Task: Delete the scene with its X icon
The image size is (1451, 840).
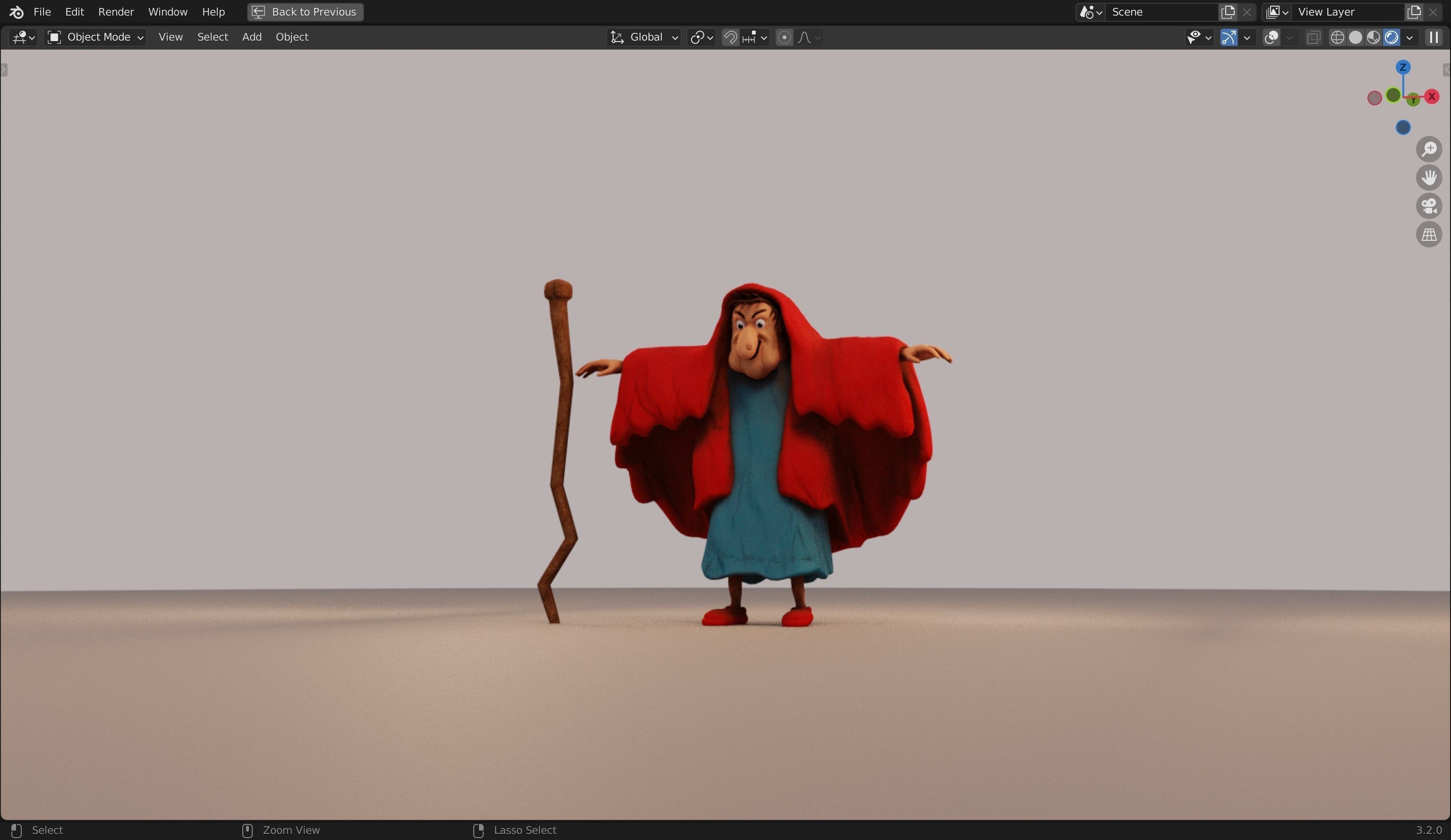Action: click(1246, 11)
